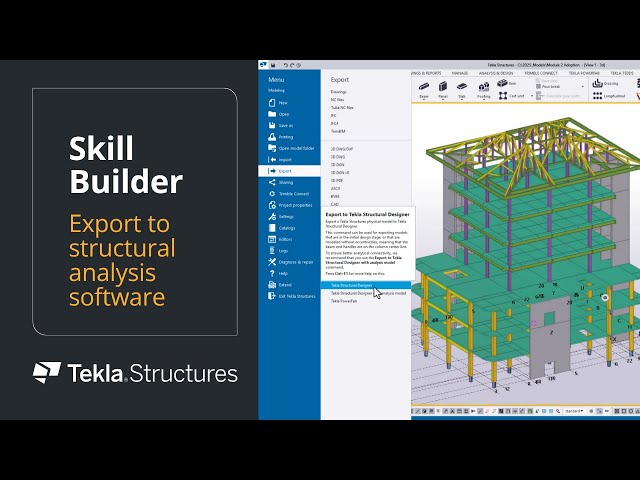Choose Tube NC files export option
The height and width of the screenshot is (480, 640).
(342, 108)
